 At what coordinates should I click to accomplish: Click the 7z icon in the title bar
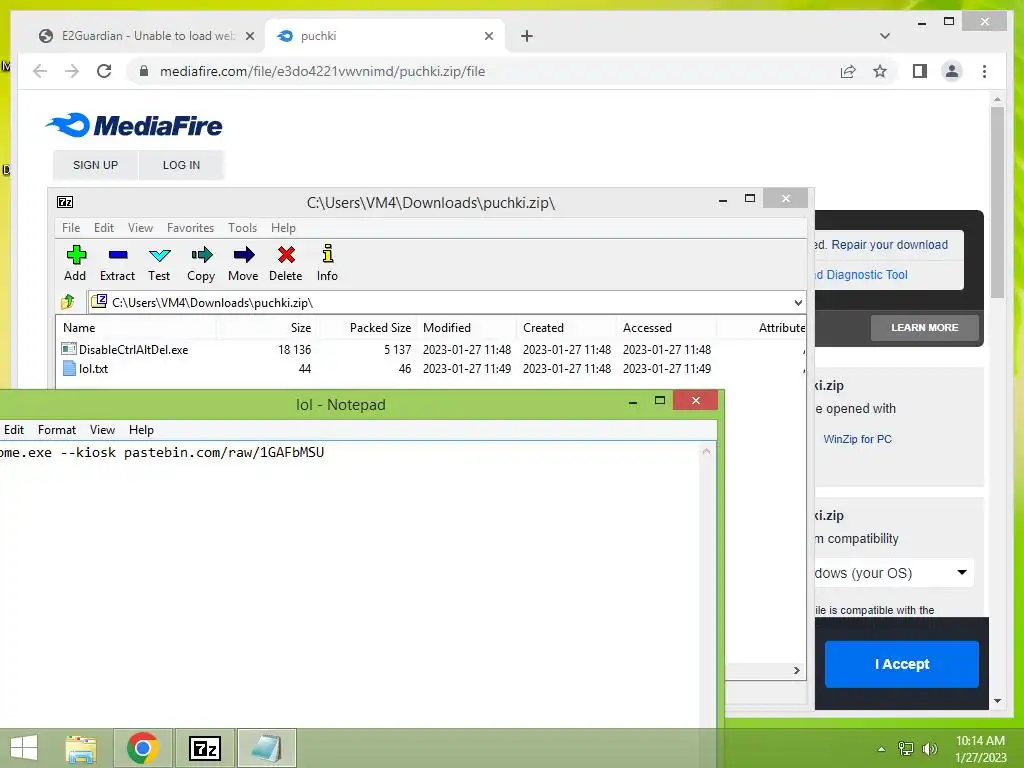point(65,202)
